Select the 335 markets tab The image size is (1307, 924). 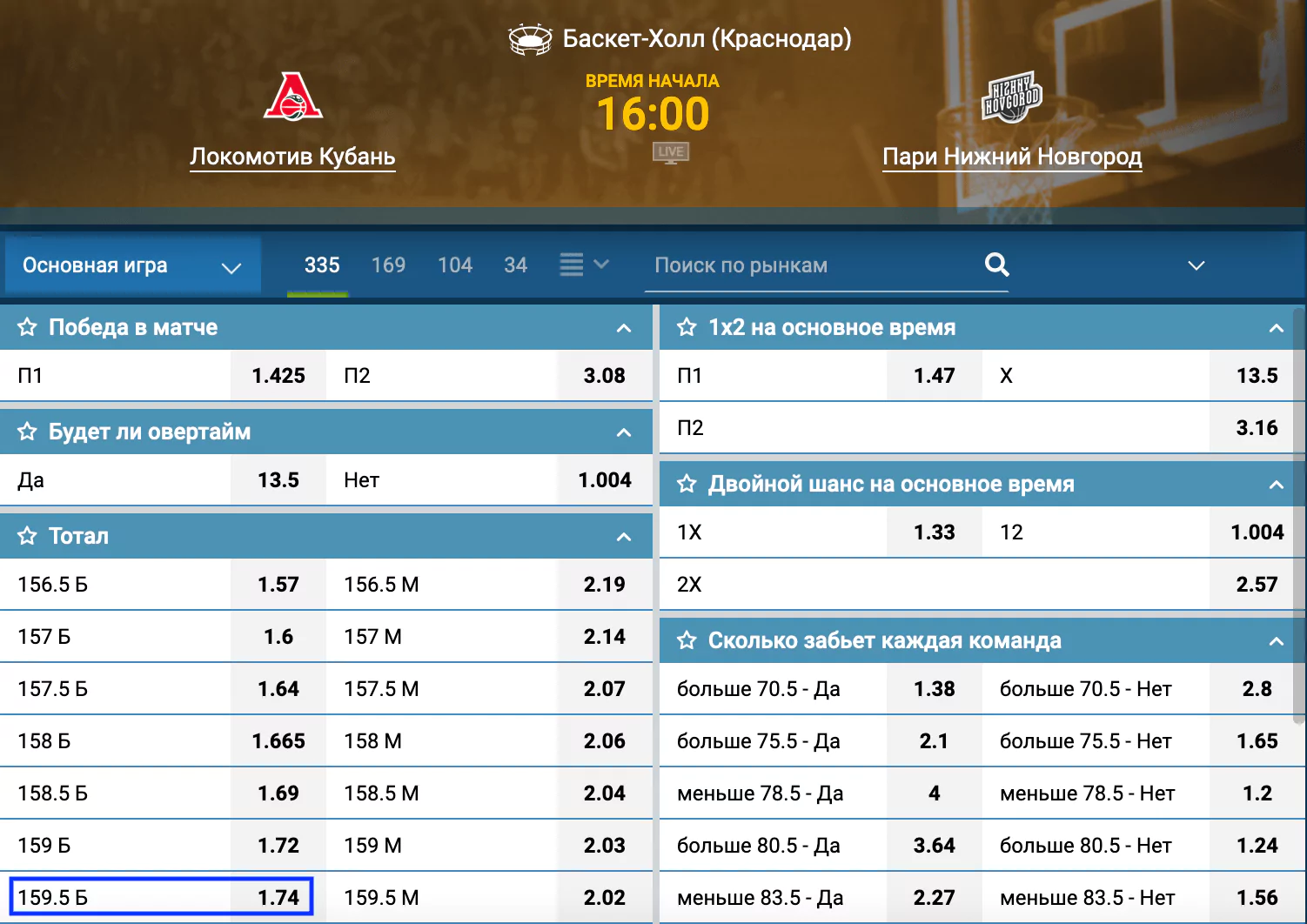point(322,265)
